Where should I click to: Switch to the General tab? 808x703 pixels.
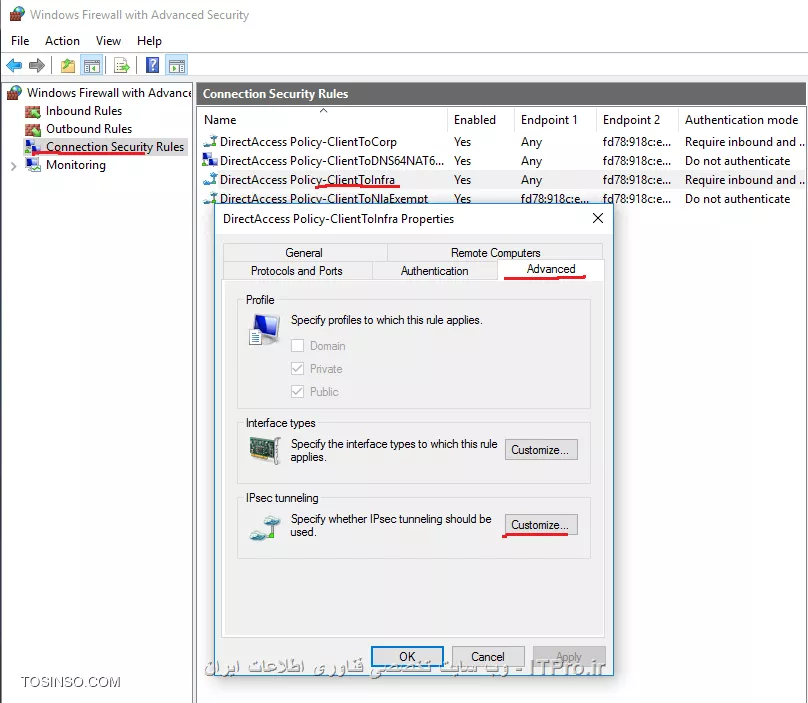coord(305,253)
